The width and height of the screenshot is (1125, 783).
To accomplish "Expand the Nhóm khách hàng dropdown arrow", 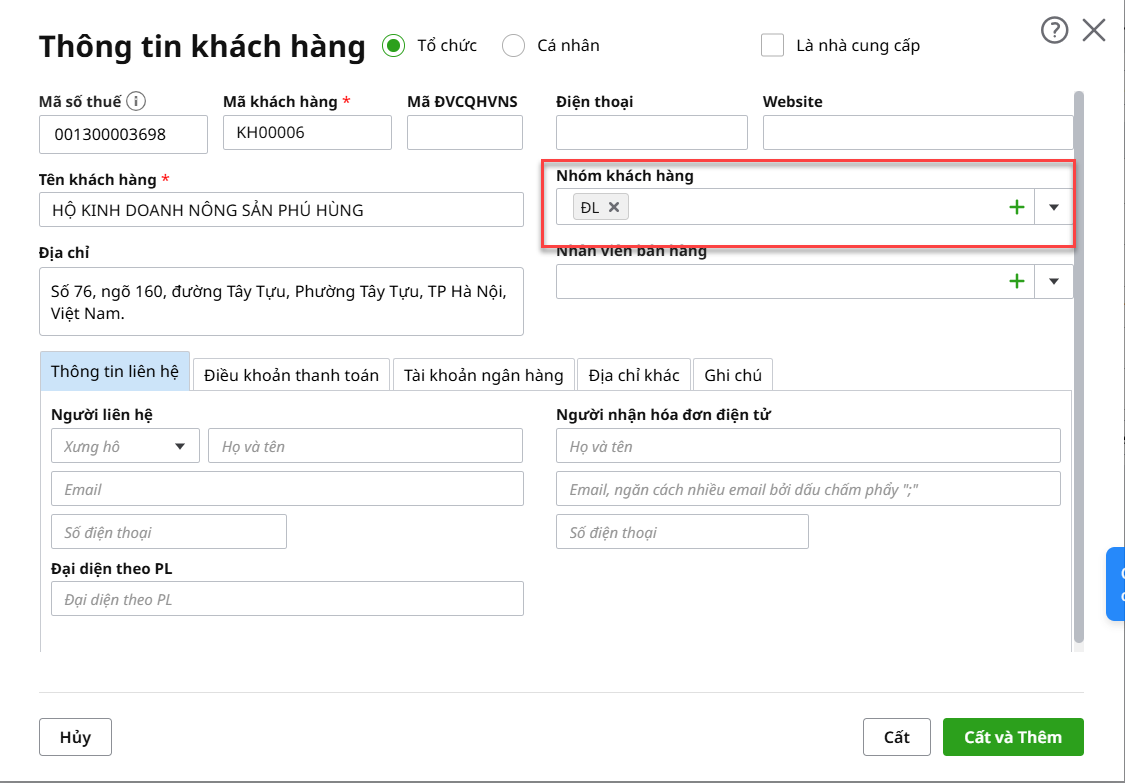I will point(1053,207).
